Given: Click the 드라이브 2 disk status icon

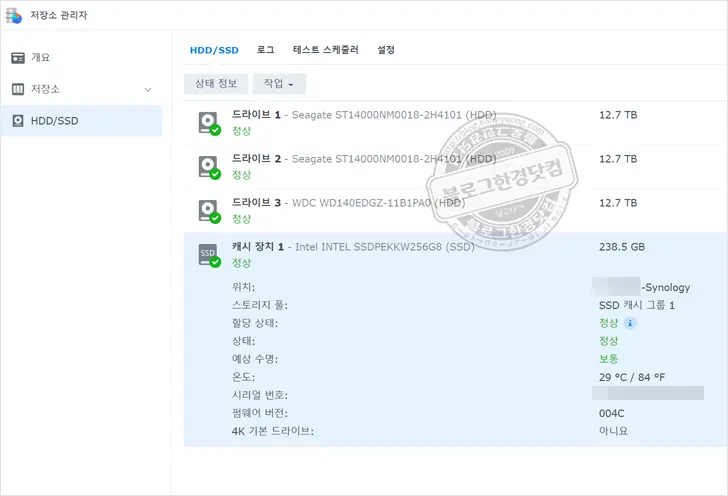Looking at the screenshot, I should (208, 167).
